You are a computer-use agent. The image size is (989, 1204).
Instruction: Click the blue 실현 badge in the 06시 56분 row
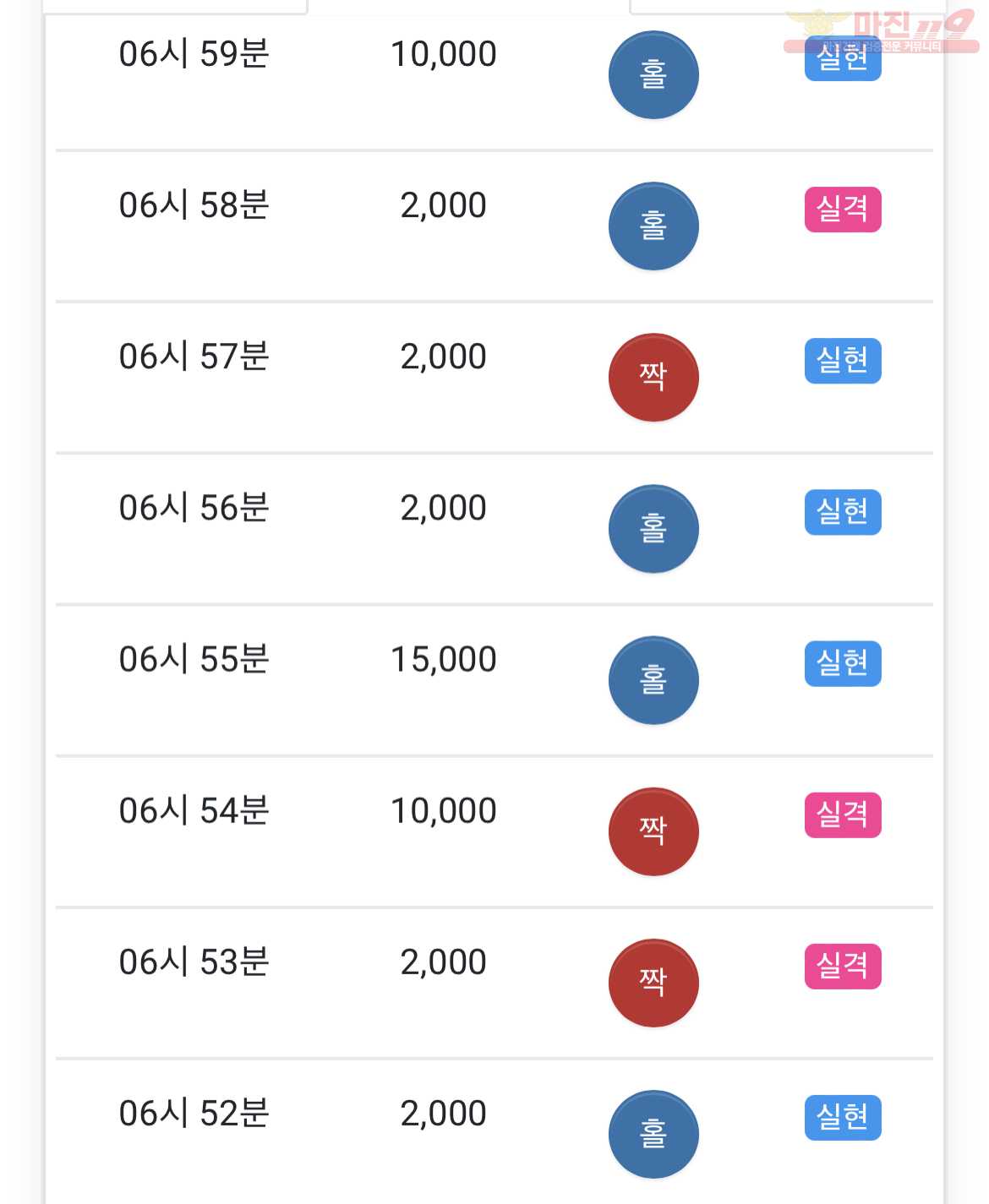[x=843, y=512]
